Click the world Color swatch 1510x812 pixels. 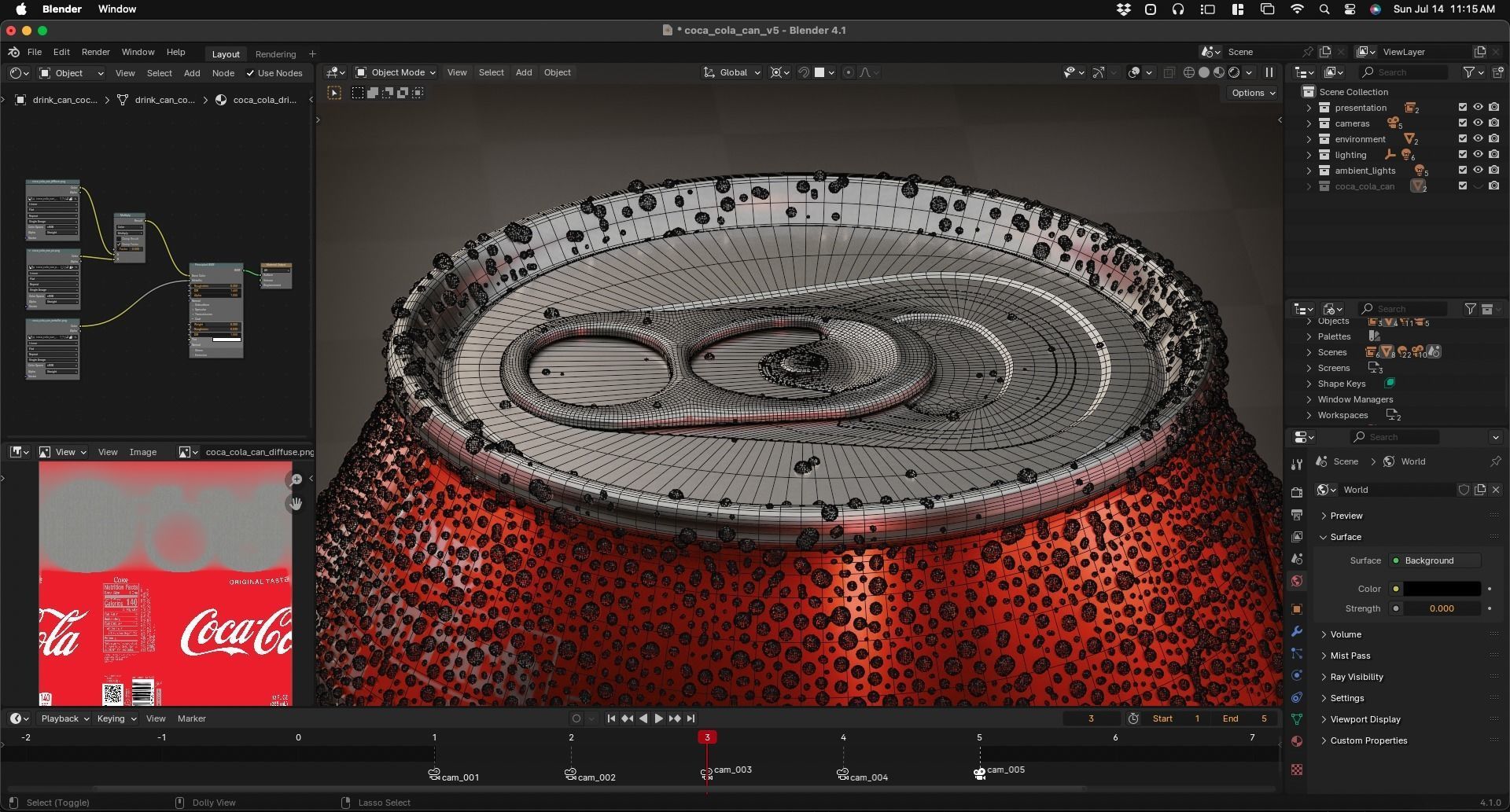(x=1442, y=589)
